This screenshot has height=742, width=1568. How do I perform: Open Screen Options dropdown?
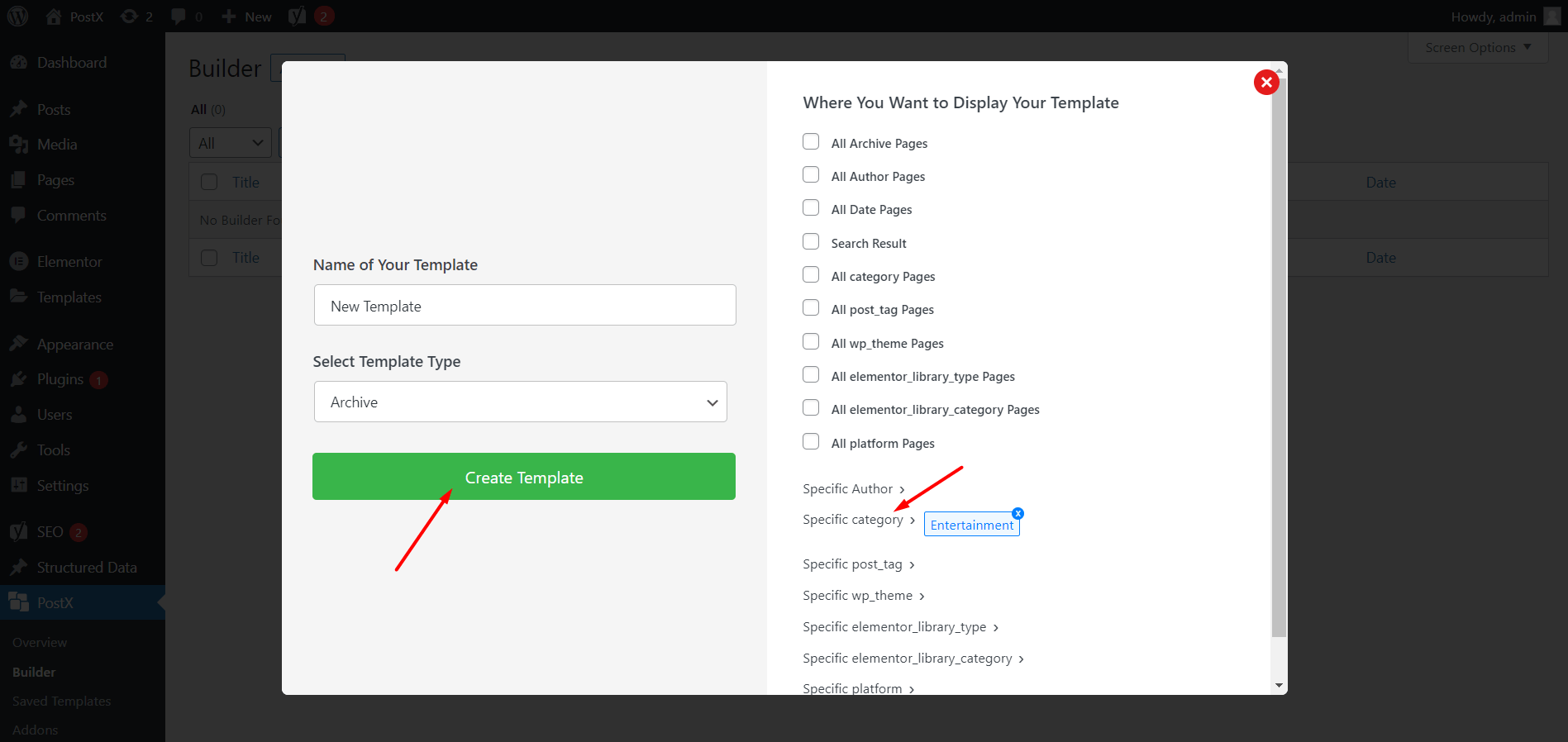1478,48
